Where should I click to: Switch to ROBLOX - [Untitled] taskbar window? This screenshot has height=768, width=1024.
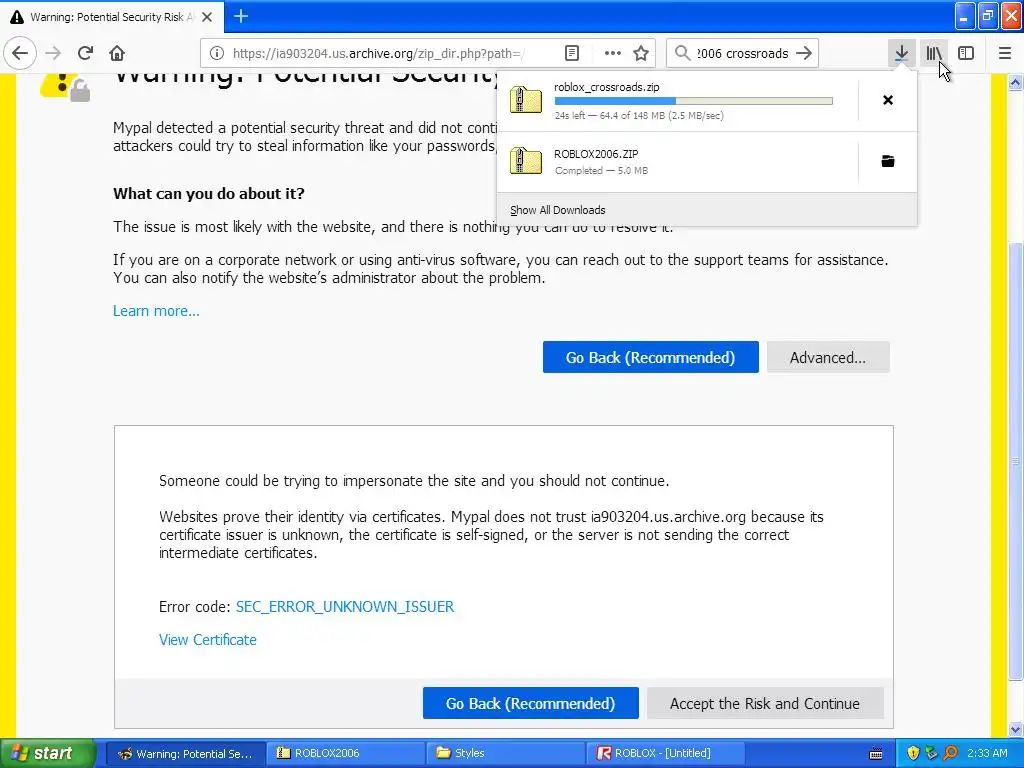tap(666, 754)
